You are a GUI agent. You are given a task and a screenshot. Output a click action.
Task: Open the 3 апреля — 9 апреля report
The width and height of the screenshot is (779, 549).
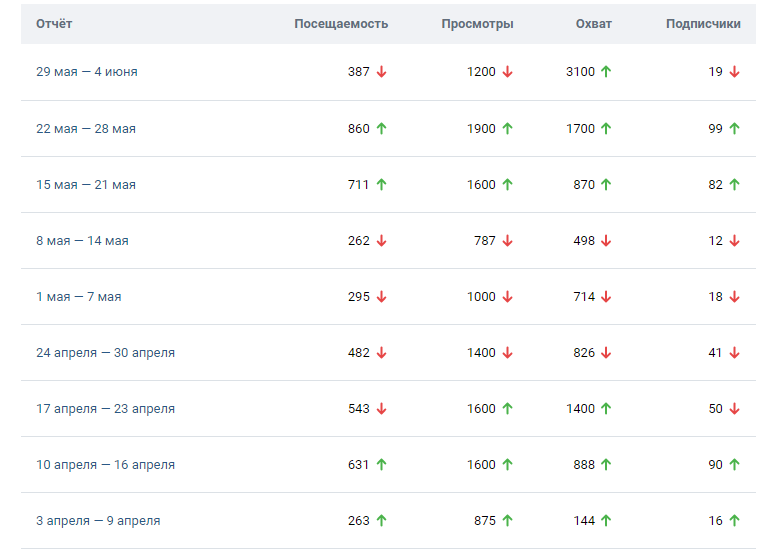[x=98, y=521]
